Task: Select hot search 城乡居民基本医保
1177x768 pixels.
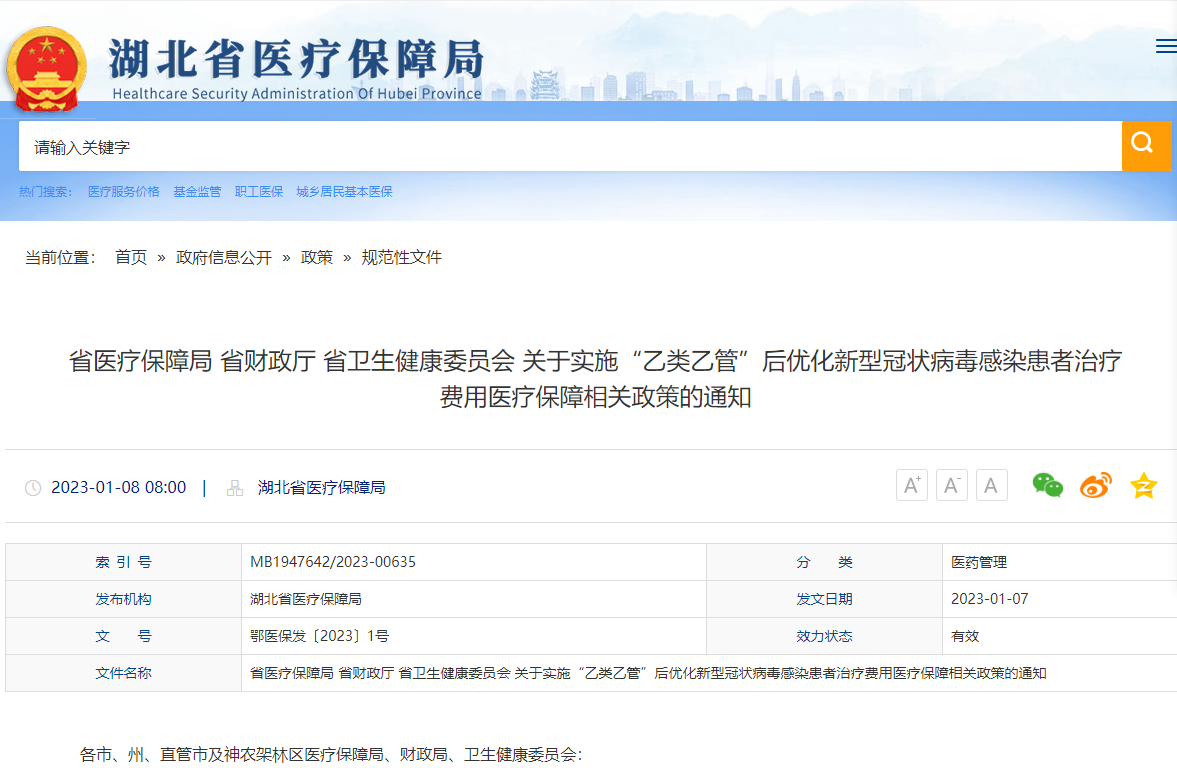Action: tap(344, 192)
